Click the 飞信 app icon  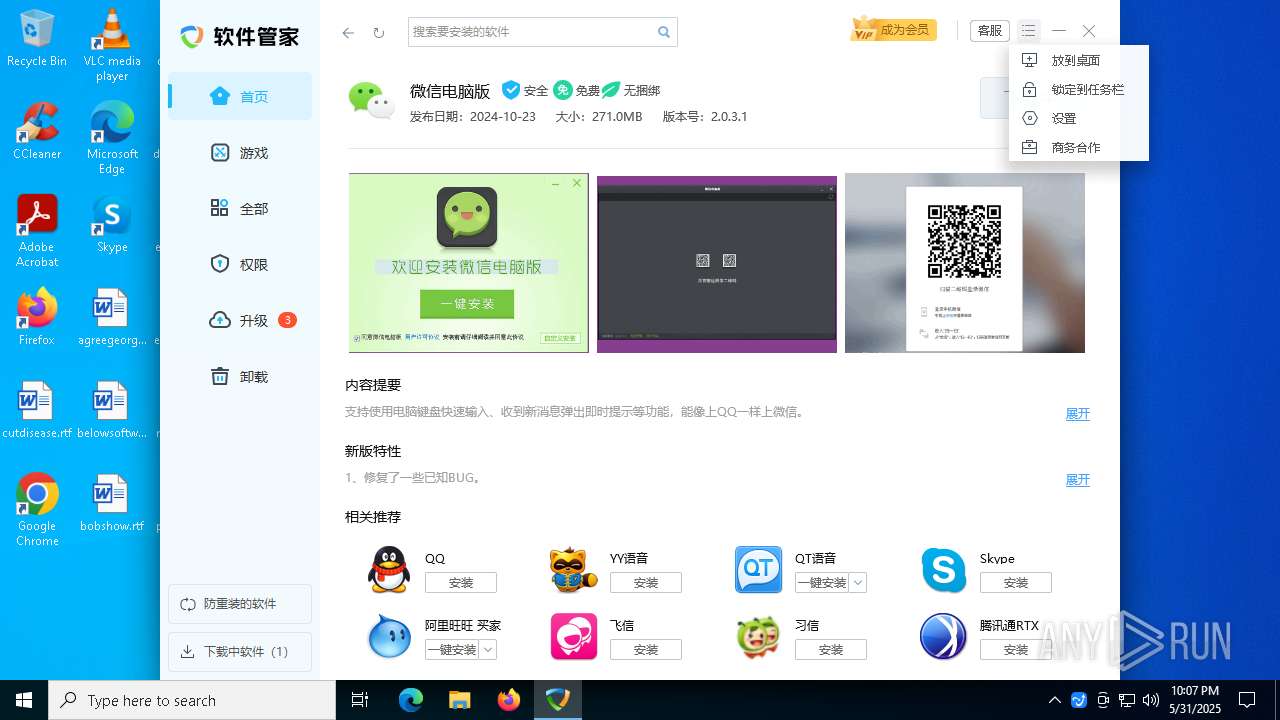click(574, 637)
